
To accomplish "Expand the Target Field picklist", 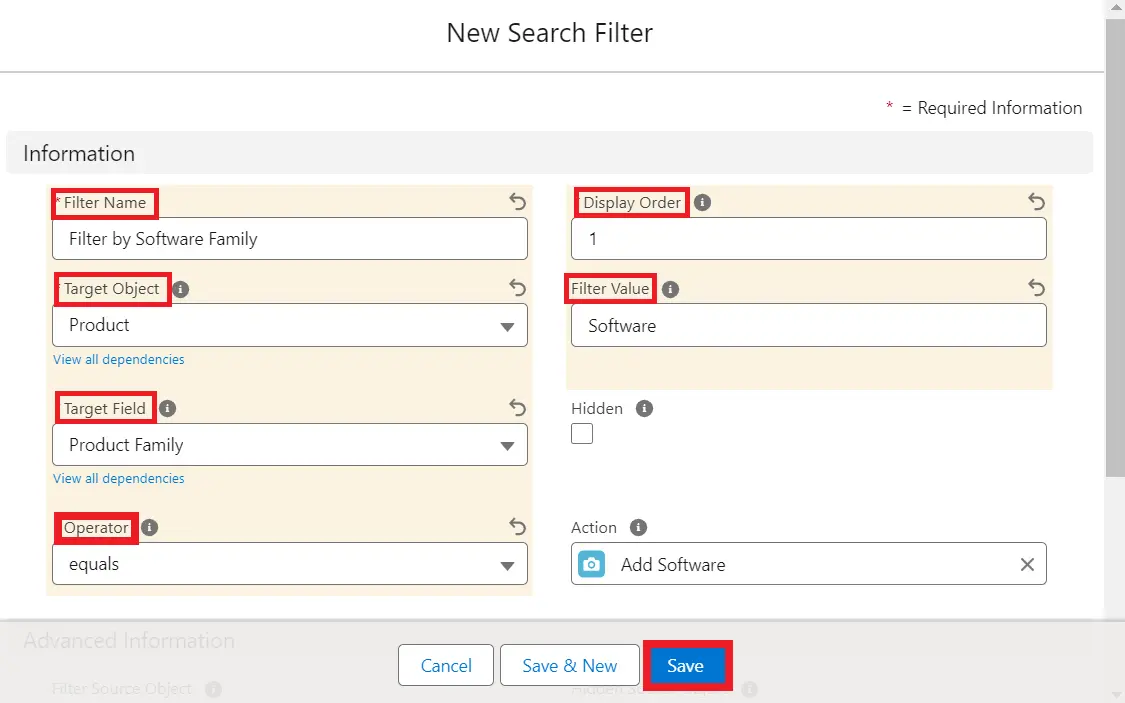I will [x=290, y=445].
